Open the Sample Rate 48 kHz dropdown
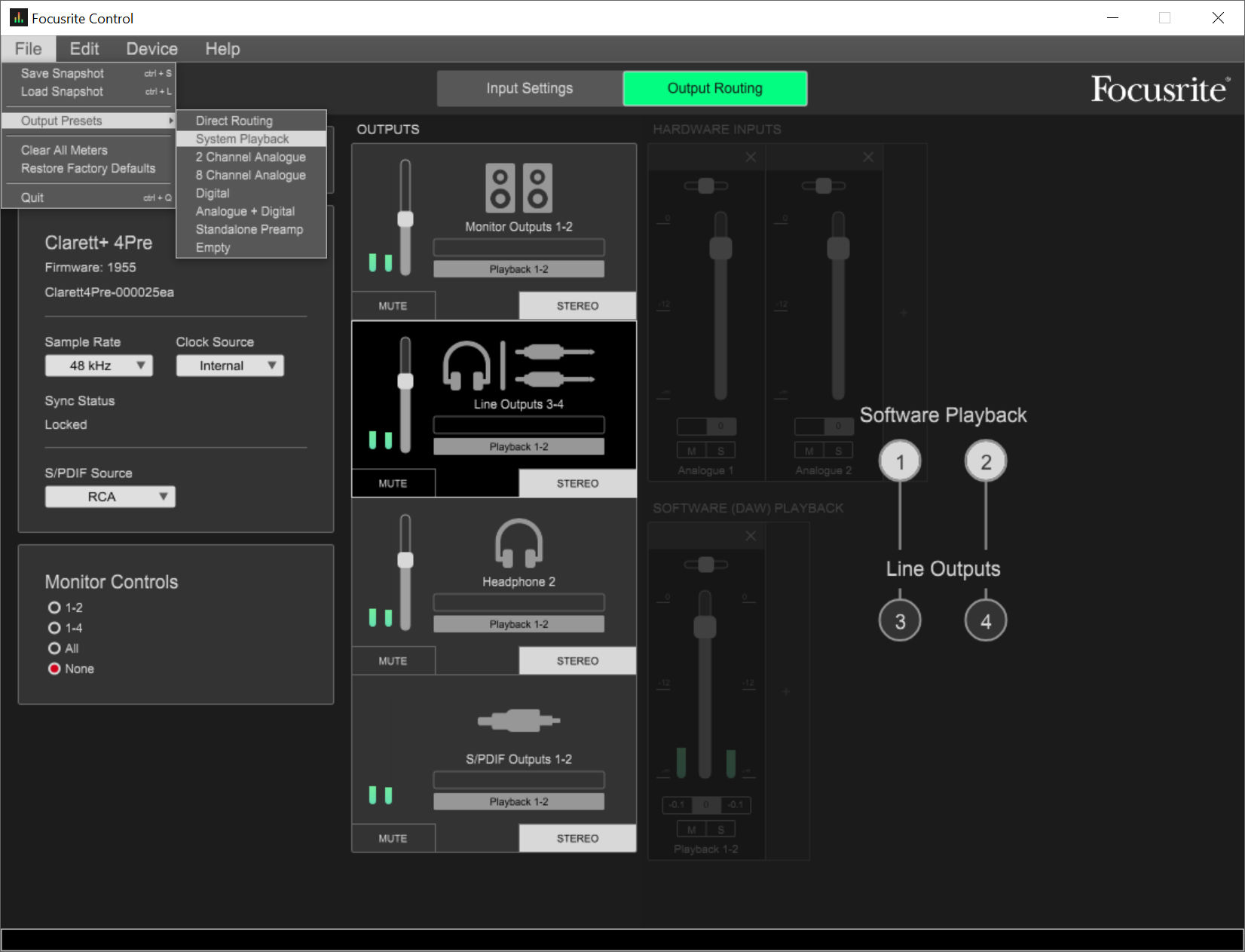This screenshot has height=952, width=1245. click(99, 366)
